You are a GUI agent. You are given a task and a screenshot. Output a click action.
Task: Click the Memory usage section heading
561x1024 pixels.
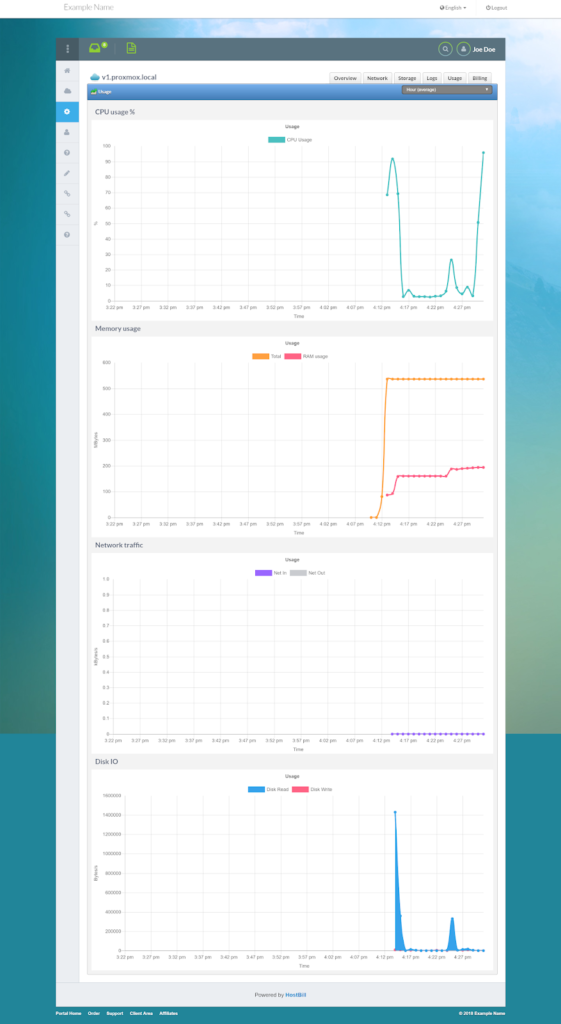click(118, 328)
